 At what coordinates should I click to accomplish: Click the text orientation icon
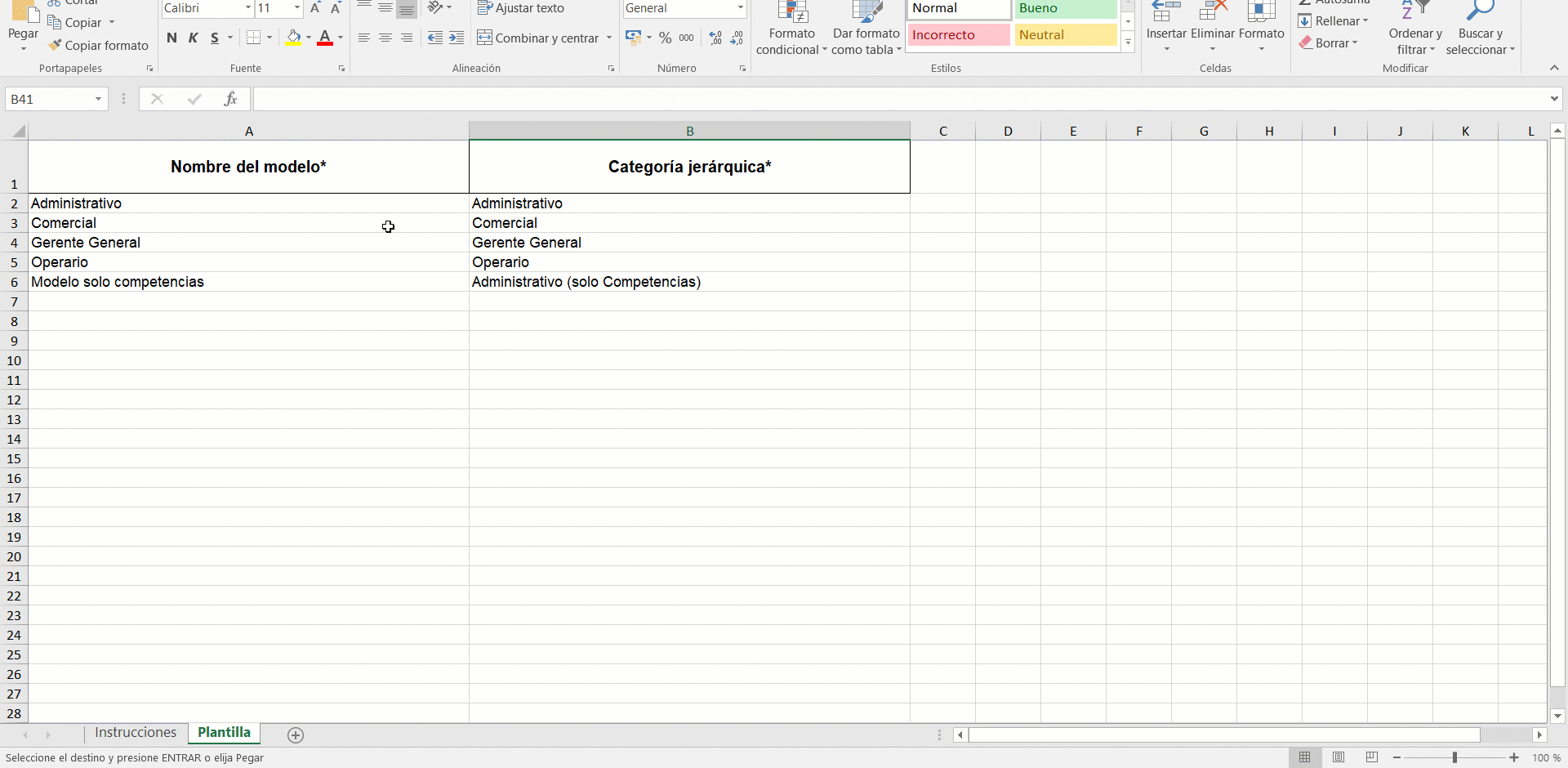click(x=436, y=8)
